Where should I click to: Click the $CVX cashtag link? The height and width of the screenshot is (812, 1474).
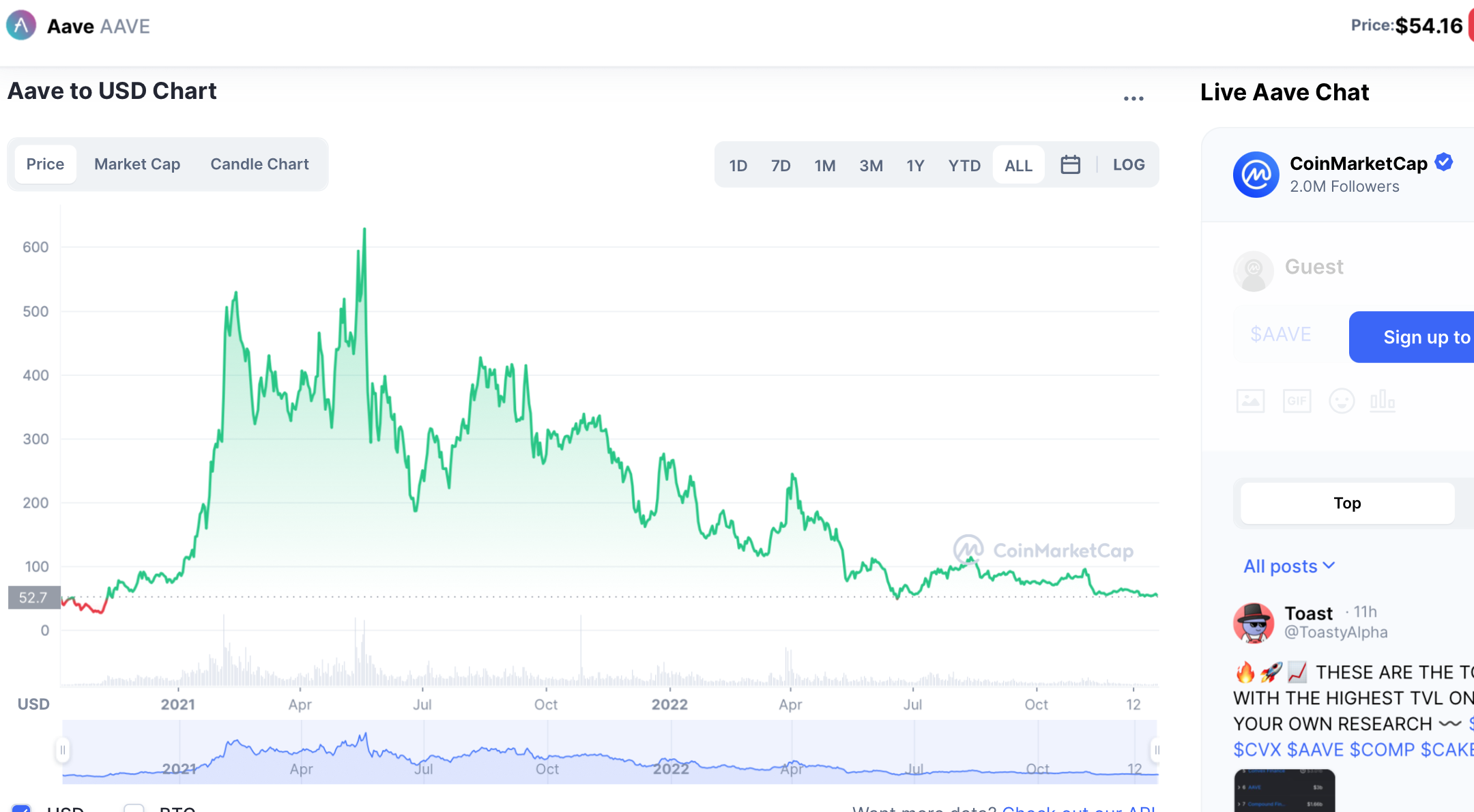1257,749
